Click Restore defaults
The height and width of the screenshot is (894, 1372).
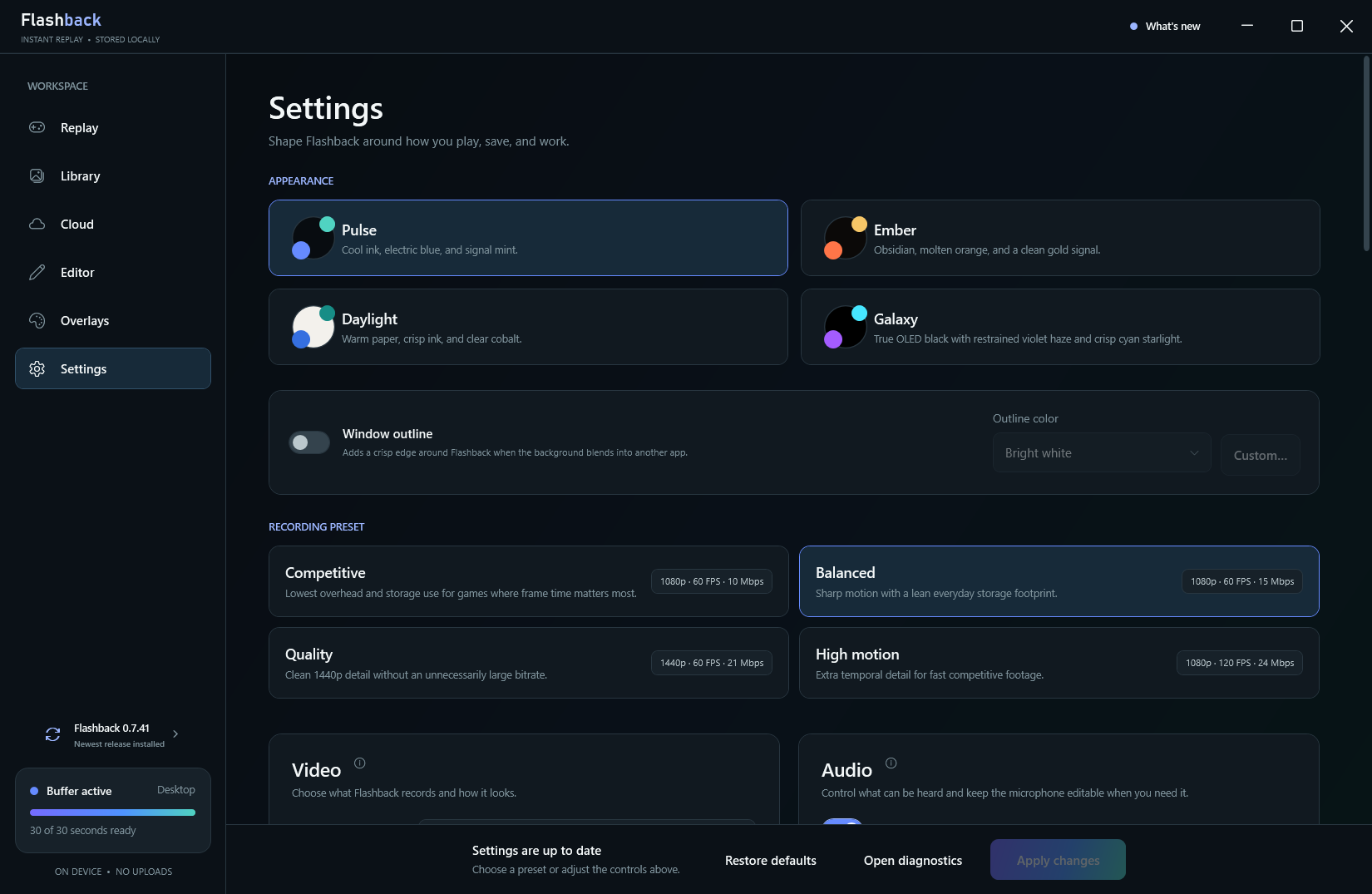(x=771, y=860)
